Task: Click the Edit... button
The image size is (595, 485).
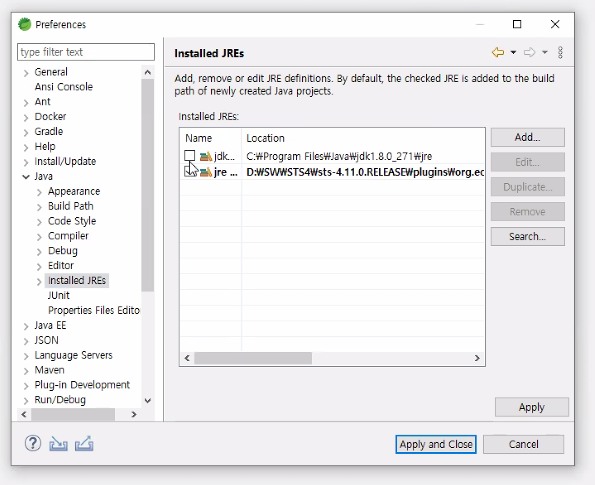Action: 527,162
